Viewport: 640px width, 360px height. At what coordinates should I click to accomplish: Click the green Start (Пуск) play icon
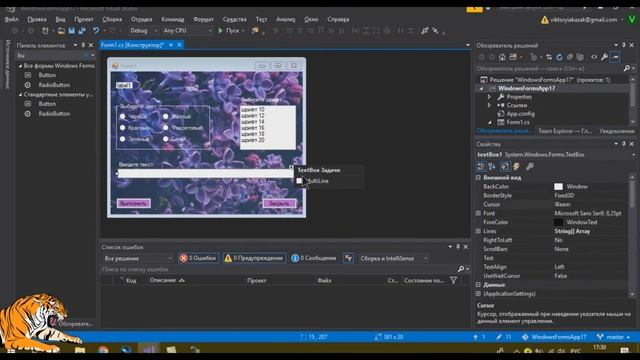(220, 31)
